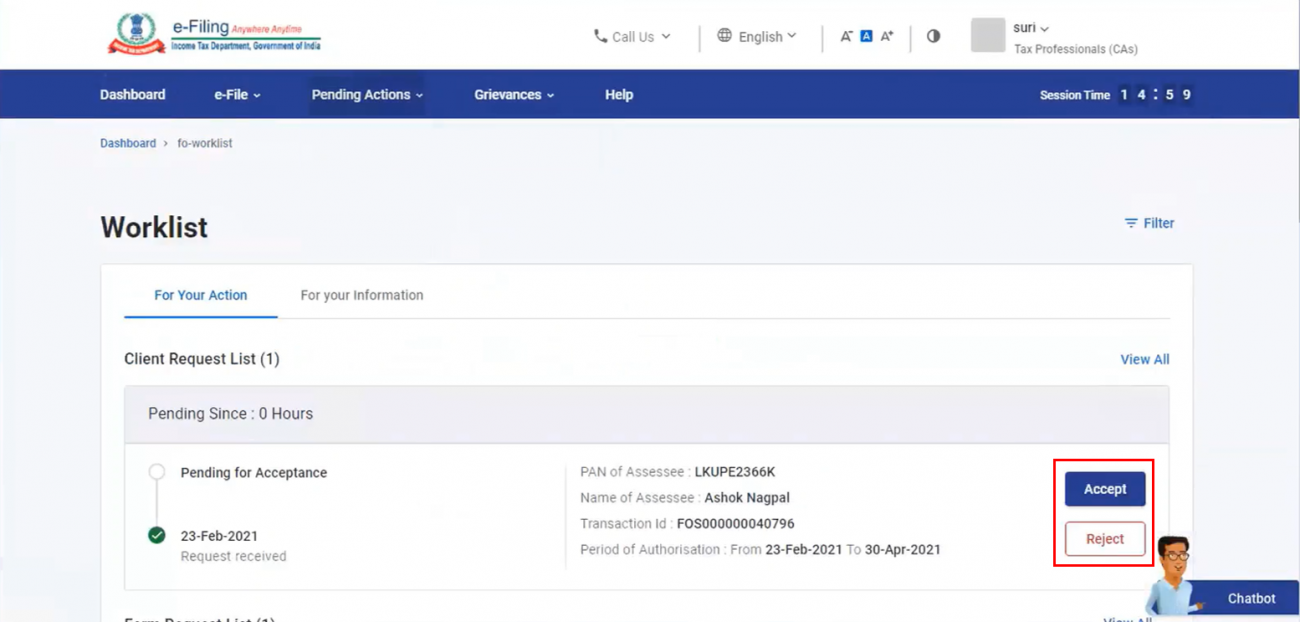Click the globe icon beside English
This screenshot has width=1300, height=622.
click(x=724, y=36)
